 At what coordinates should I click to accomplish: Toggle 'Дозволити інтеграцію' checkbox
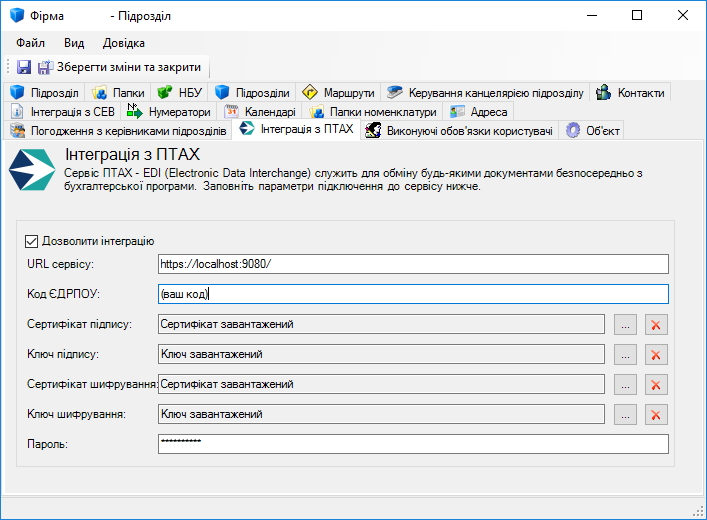click(x=32, y=241)
